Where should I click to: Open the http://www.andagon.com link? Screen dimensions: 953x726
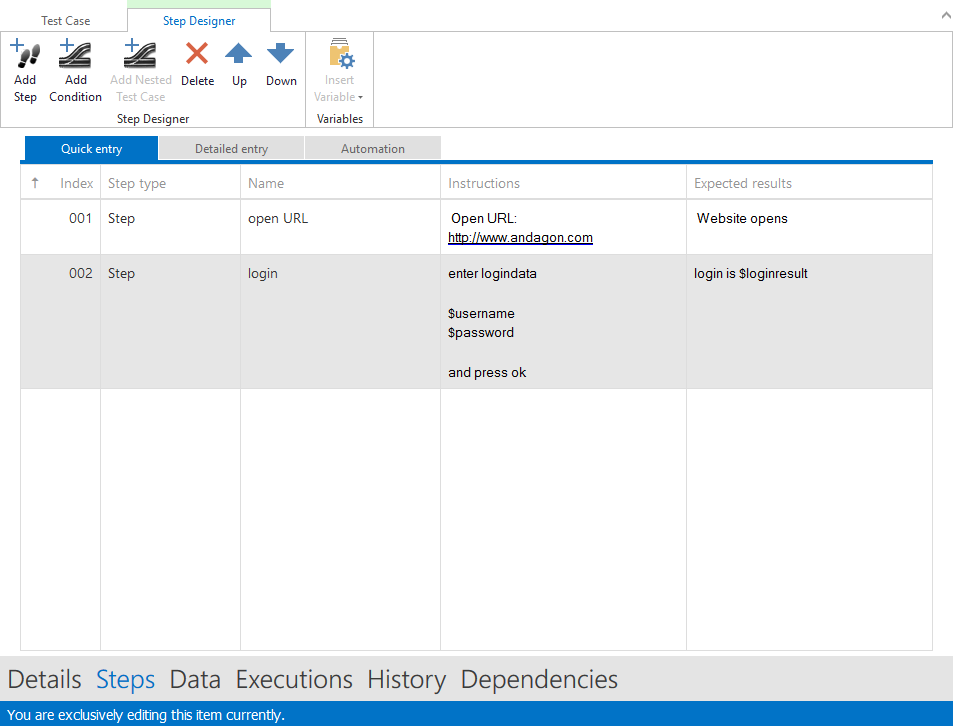click(520, 238)
